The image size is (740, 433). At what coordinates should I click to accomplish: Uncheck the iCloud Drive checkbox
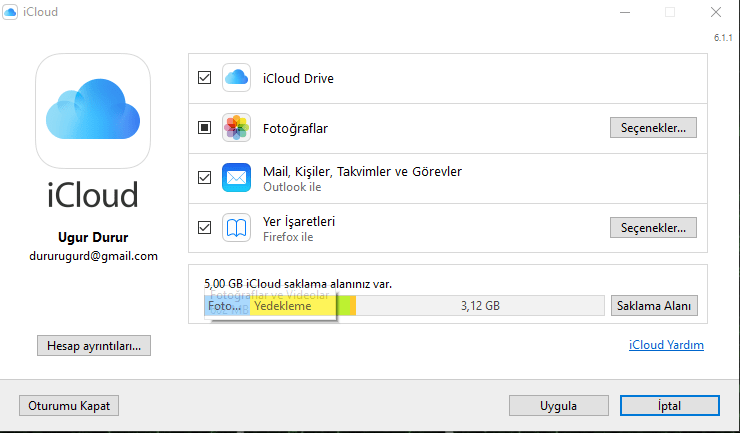click(x=205, y=77)
